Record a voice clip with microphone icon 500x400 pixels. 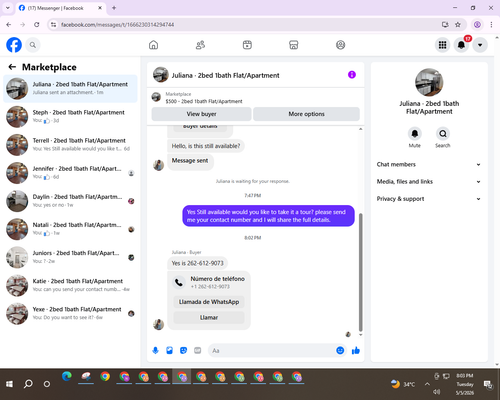tap(155, 351)
